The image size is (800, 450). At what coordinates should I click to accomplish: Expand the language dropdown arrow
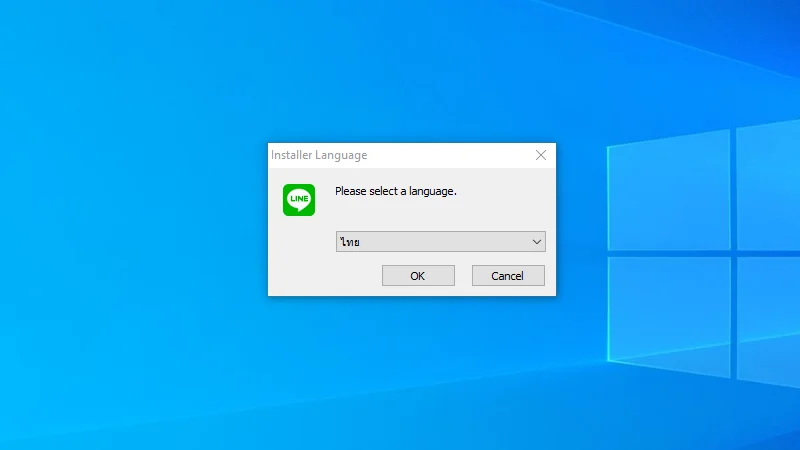coord(537,242)
